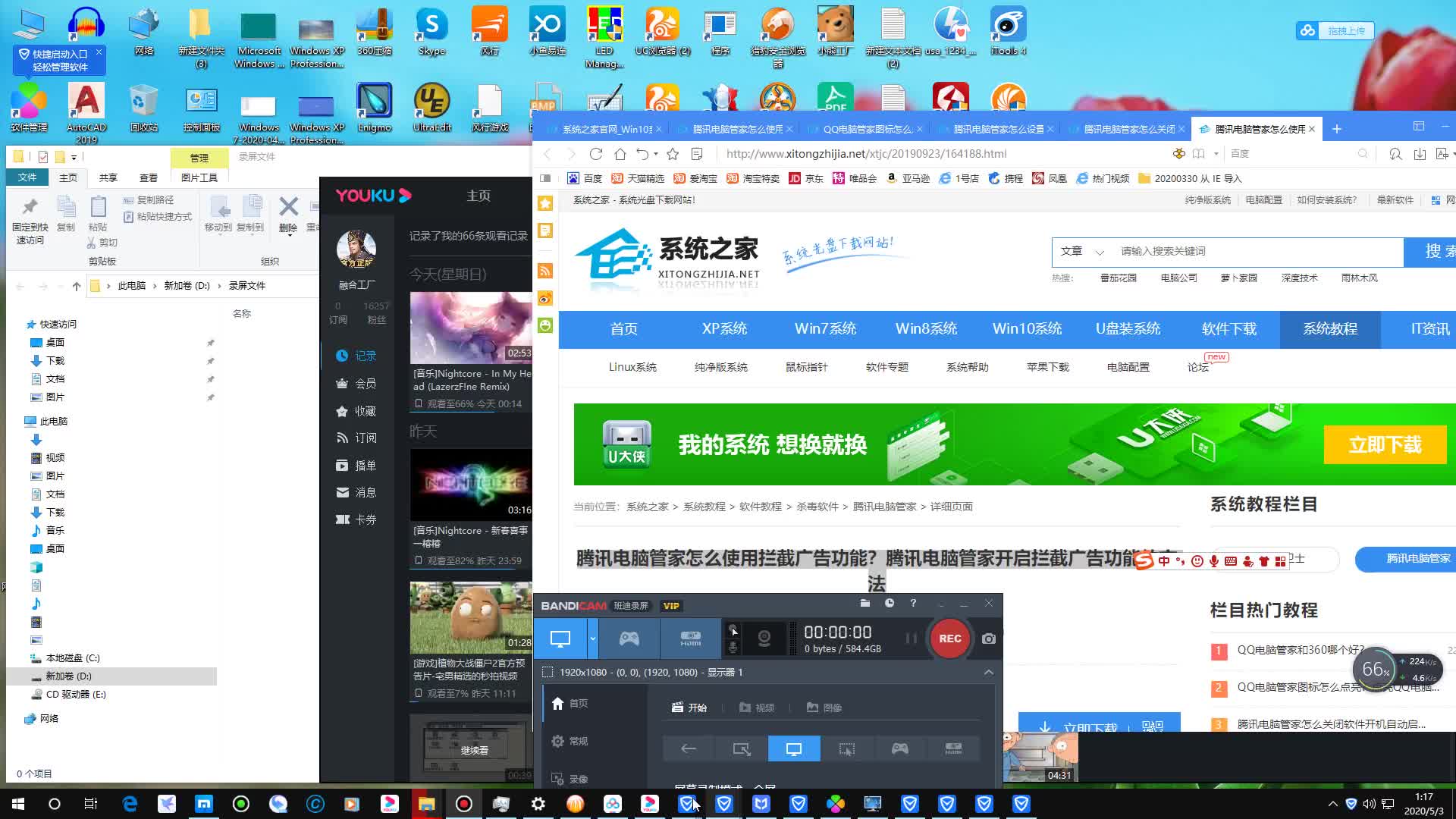The height and width of the screenshot is (819, 1456).
Task: Open browser sidebar RSS feed icon
Action: tap(544, 271)
